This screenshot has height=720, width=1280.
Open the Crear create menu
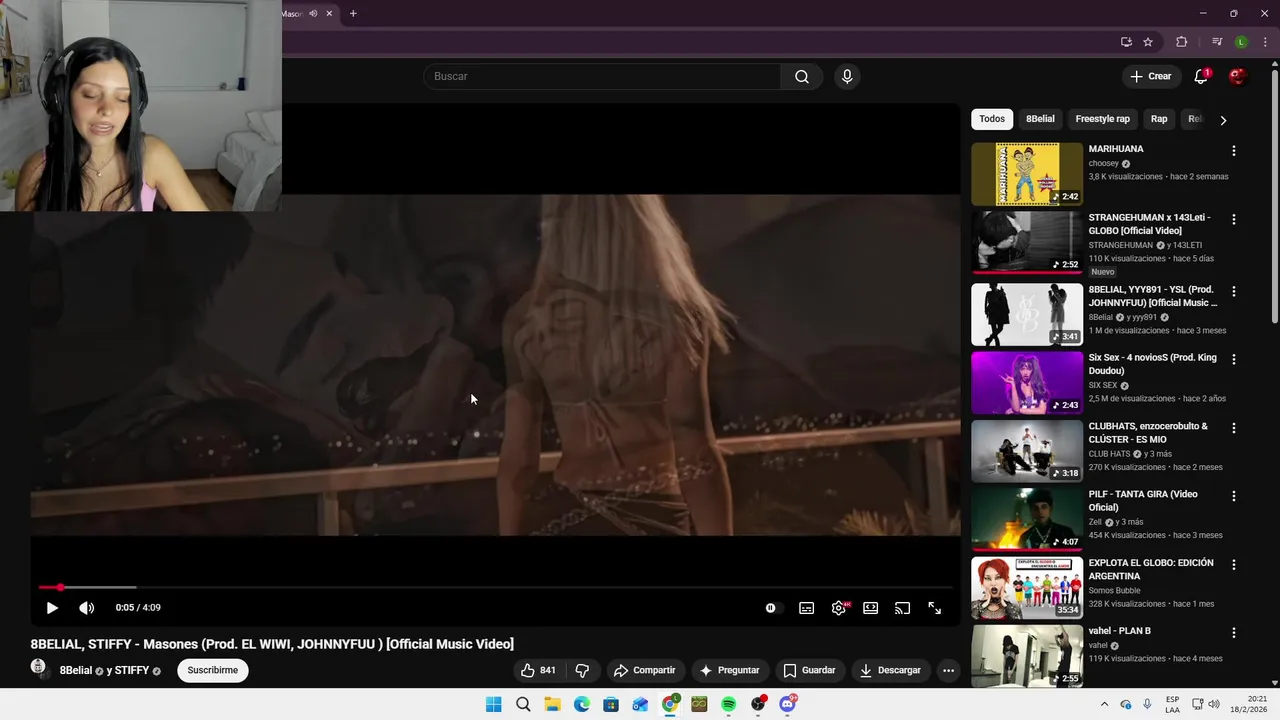coord(1151,76)
